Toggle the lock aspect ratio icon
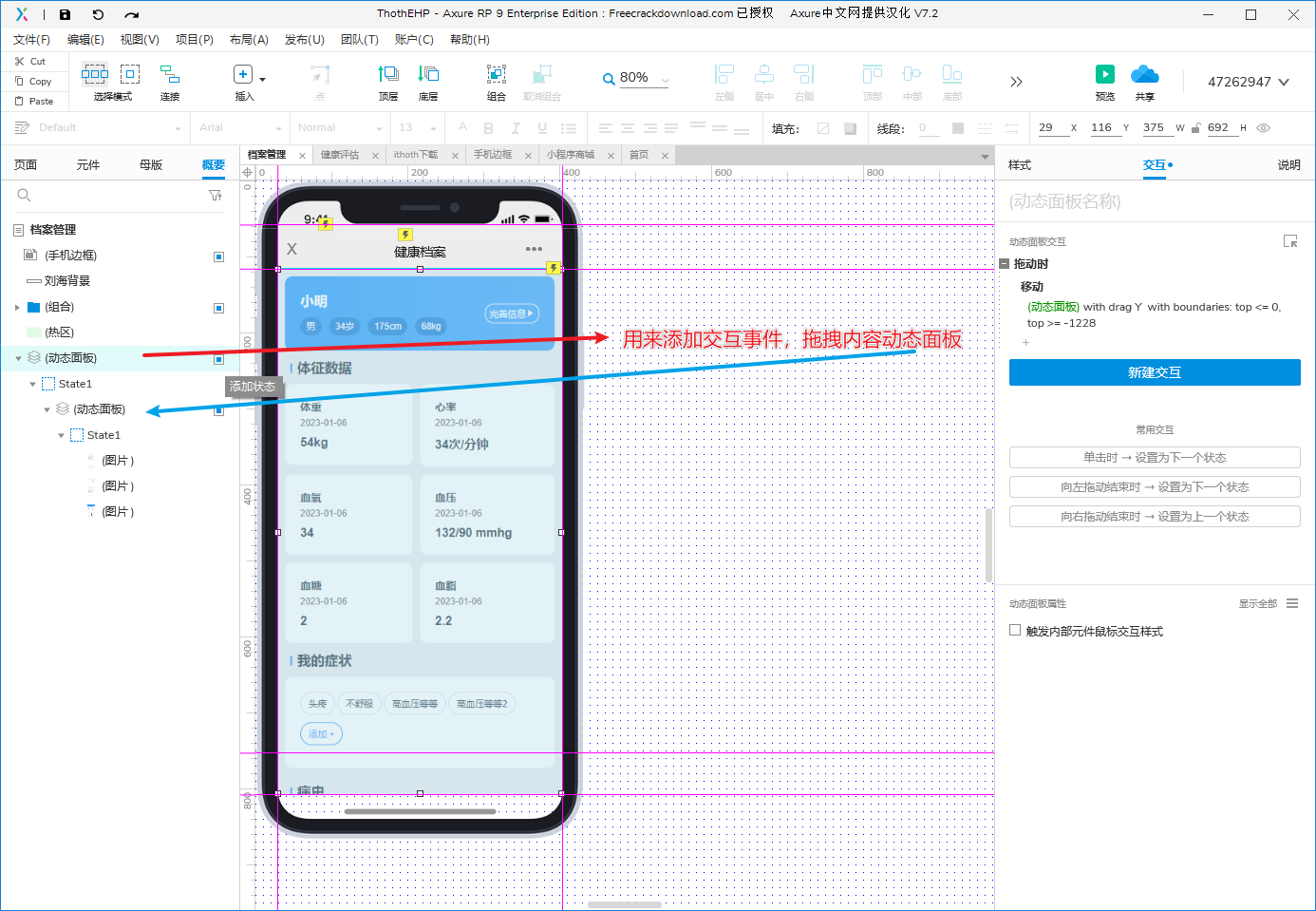The height and width of the screenshot is (911, 1316). [x=1196, y=128]
